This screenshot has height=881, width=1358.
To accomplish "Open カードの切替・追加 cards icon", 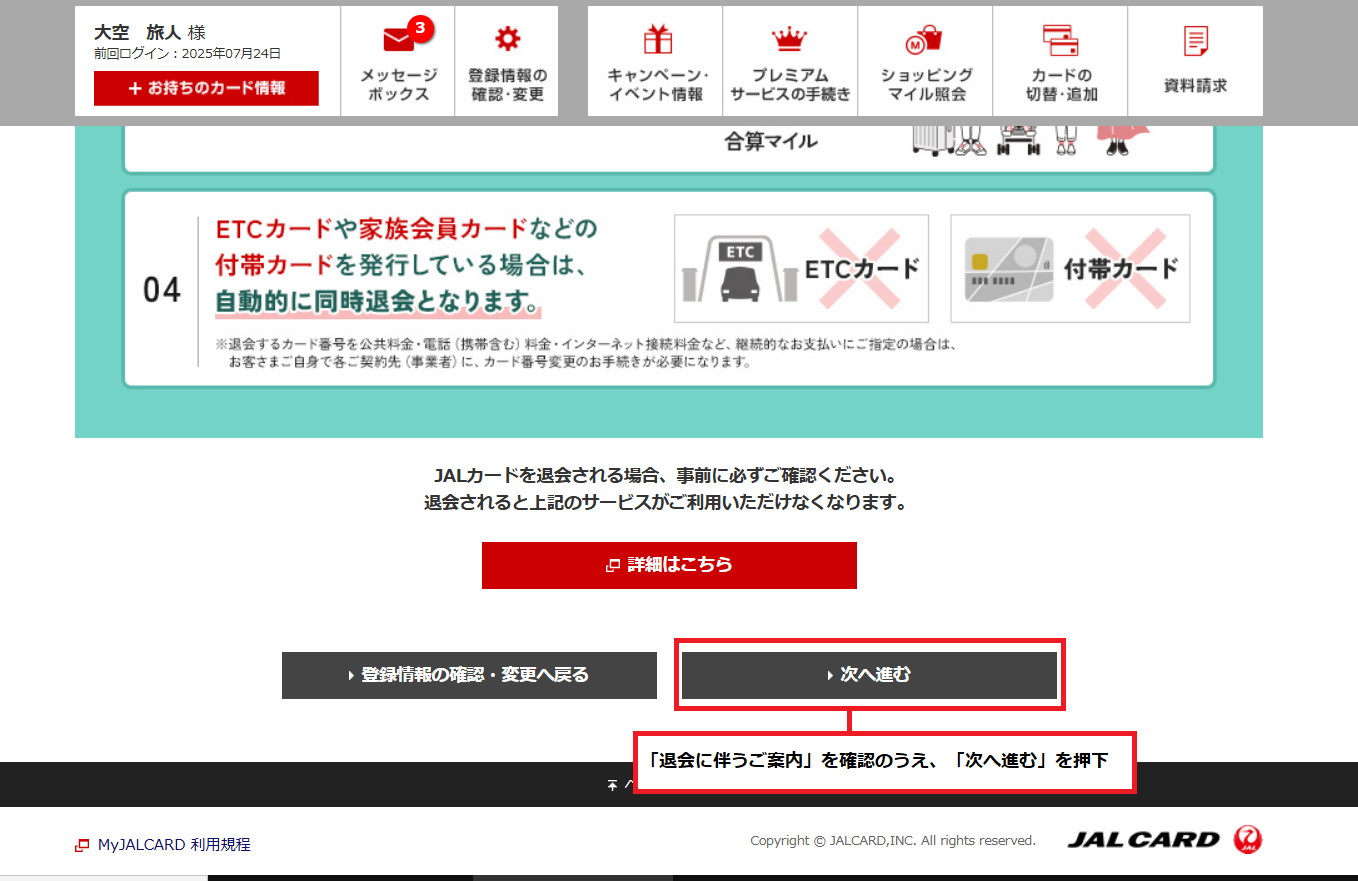I will pos(1060,40).
